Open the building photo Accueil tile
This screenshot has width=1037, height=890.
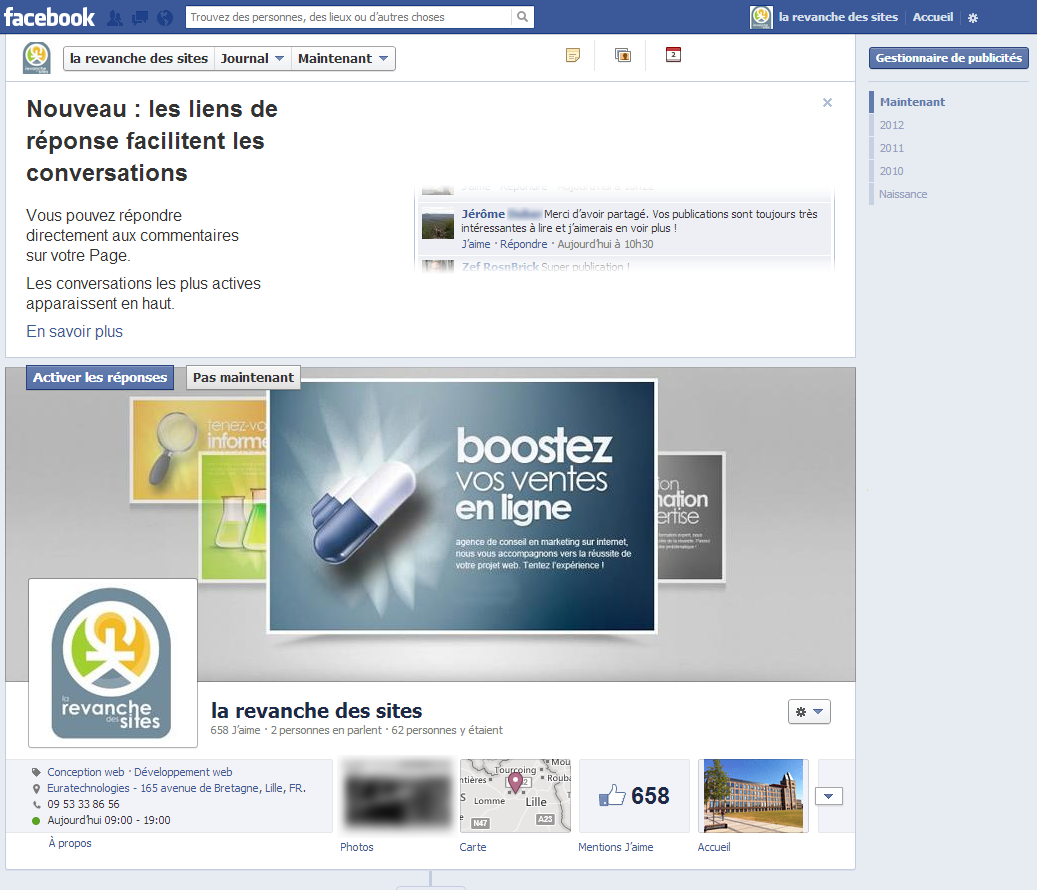coord(753,795)
